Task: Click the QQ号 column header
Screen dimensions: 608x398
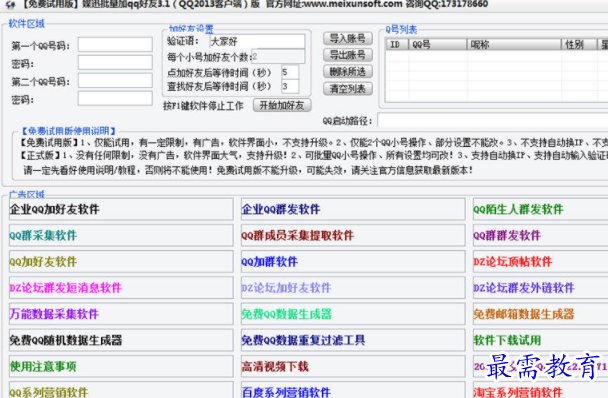Action: pos(438,45)
